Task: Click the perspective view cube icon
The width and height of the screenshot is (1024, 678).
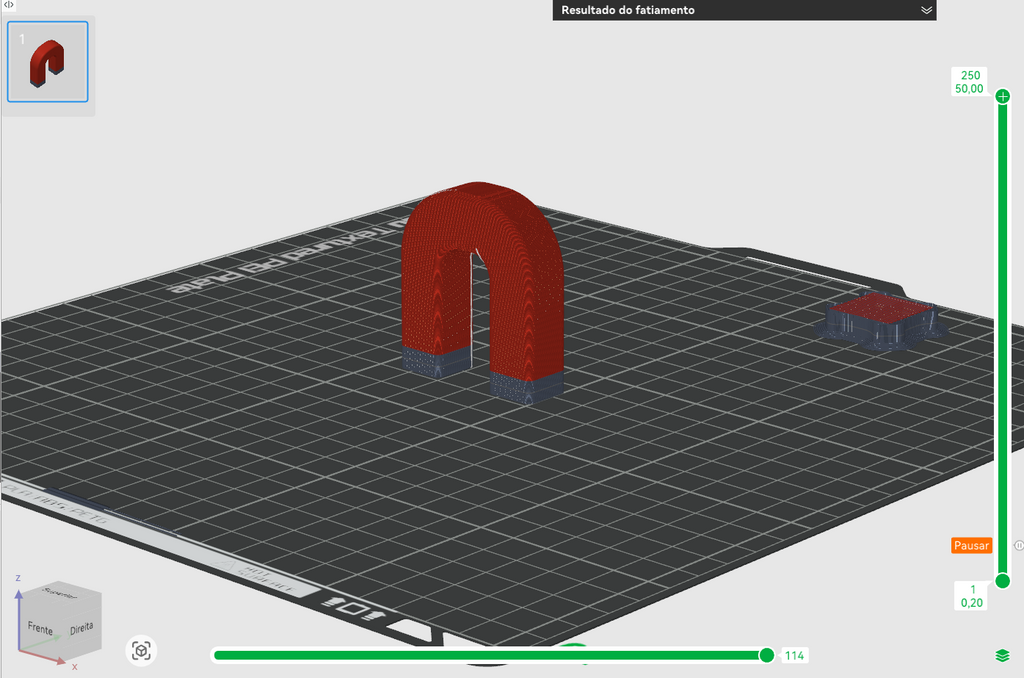Action: click(x=141, y=651)
